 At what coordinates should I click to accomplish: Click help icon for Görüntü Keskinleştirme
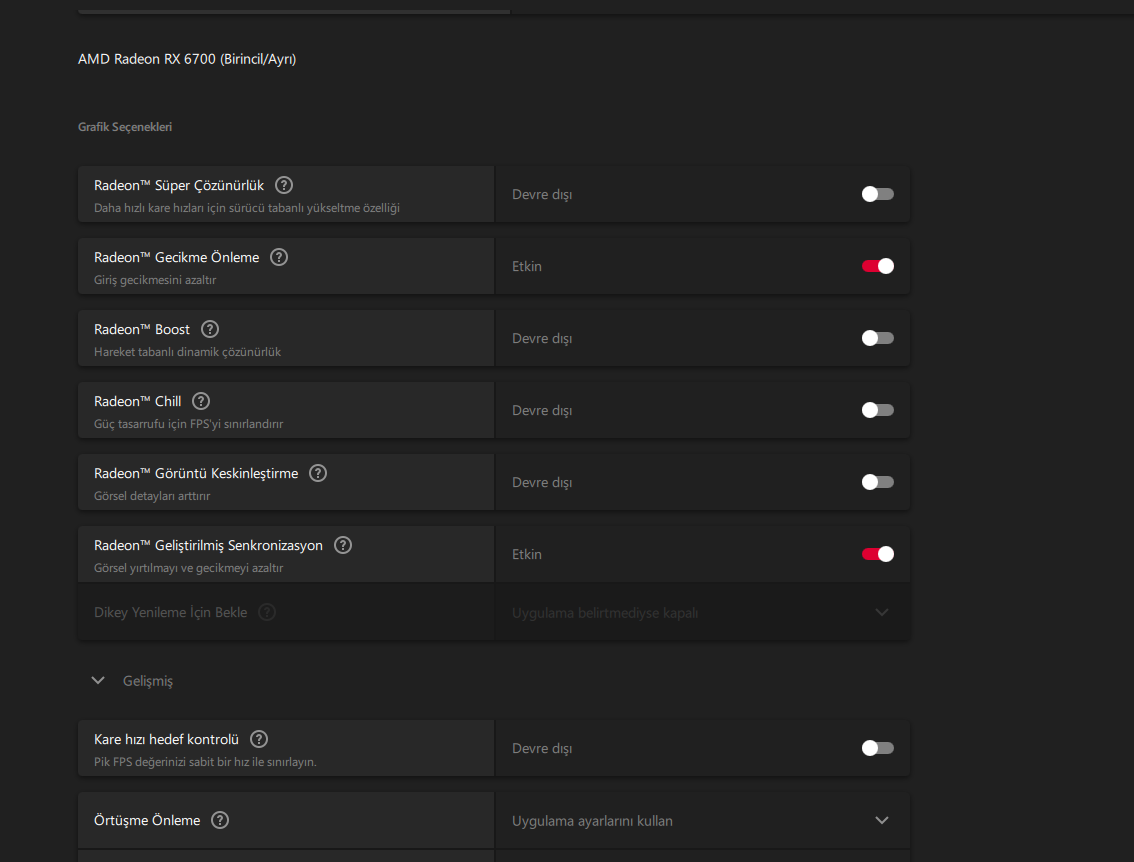coord(318,473)
